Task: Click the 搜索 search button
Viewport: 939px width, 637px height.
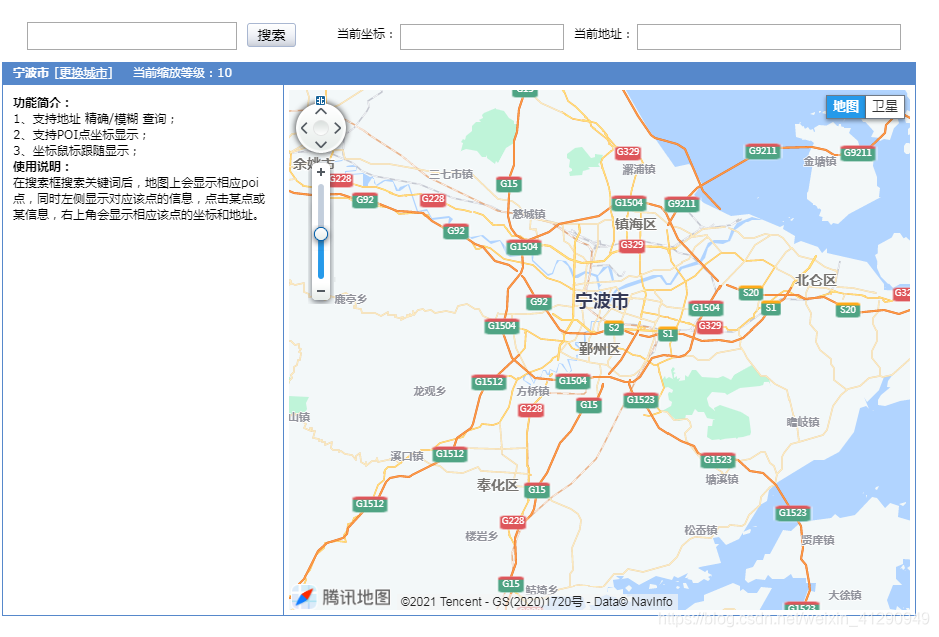Action: [x=271, y=35]
